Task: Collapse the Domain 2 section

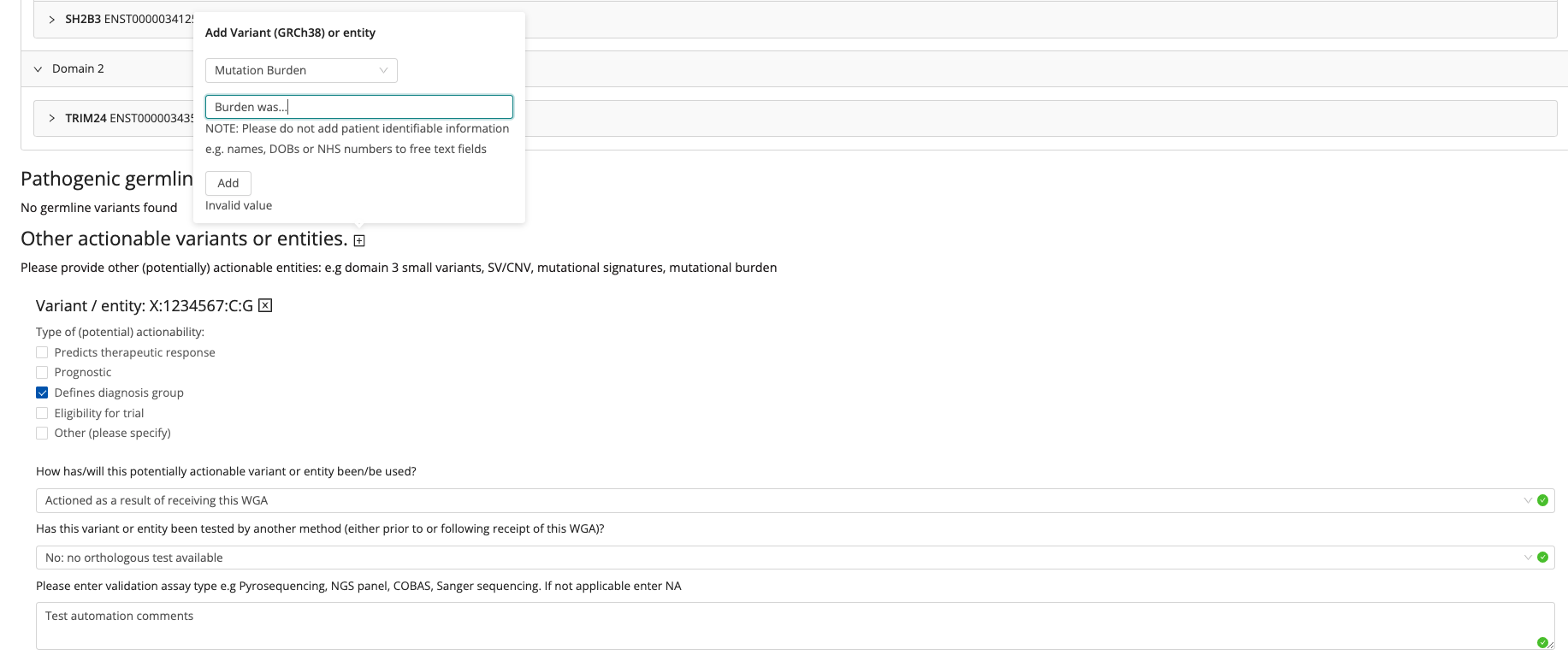Action: pyautogui.click(x=38, y=68)
